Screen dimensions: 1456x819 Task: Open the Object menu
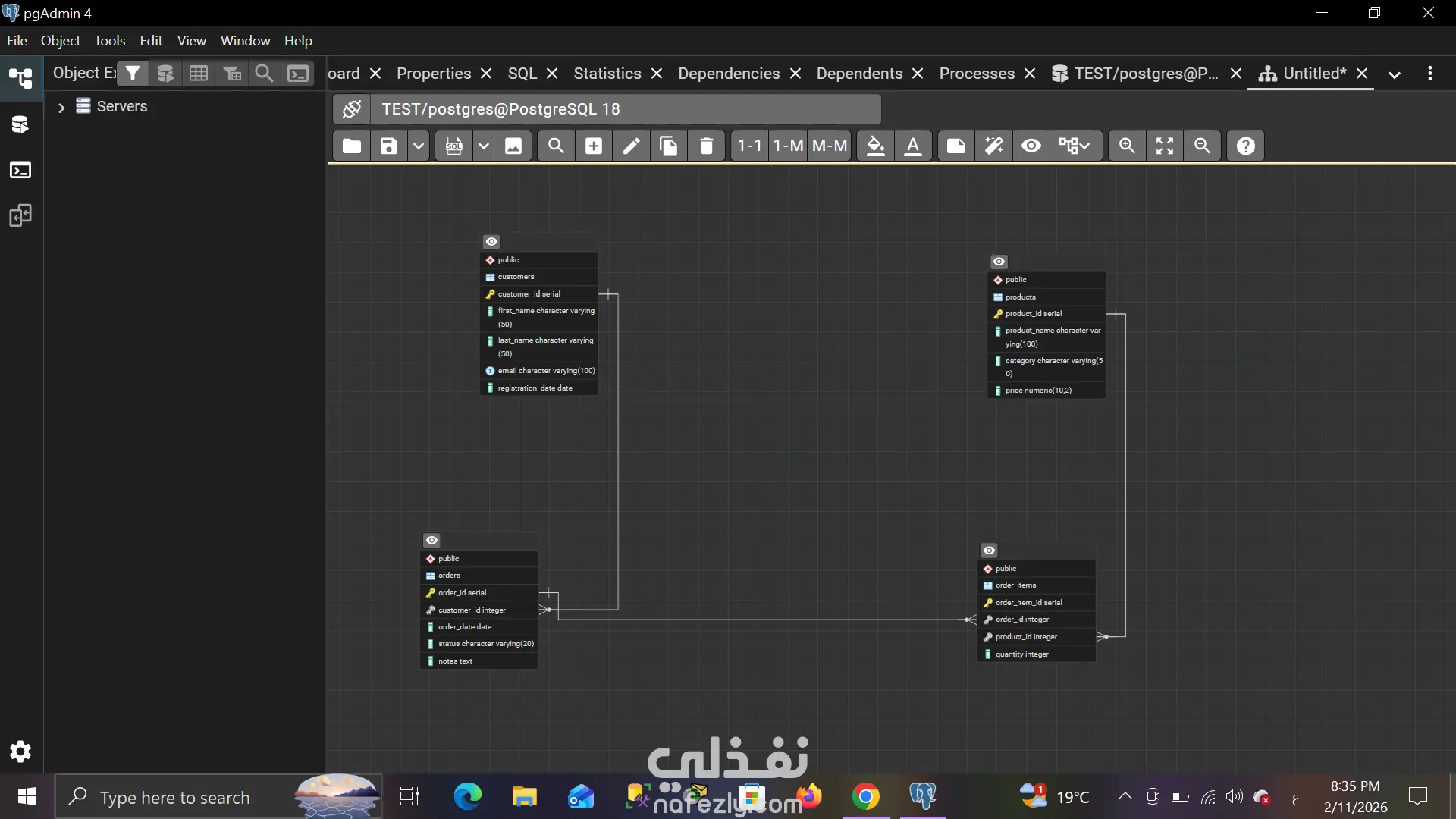[x=61, y=41]
